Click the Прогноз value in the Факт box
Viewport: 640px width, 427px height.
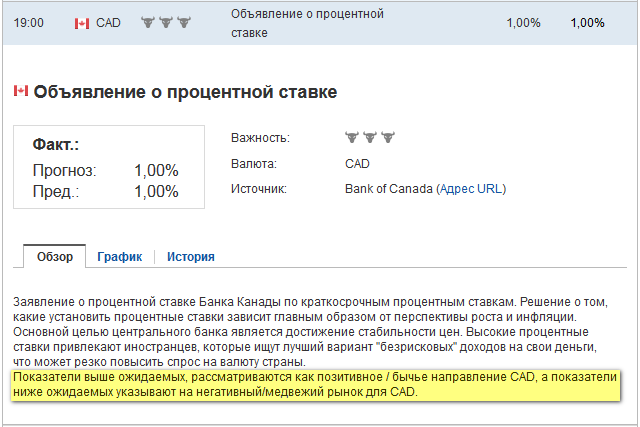coord(156,170)
